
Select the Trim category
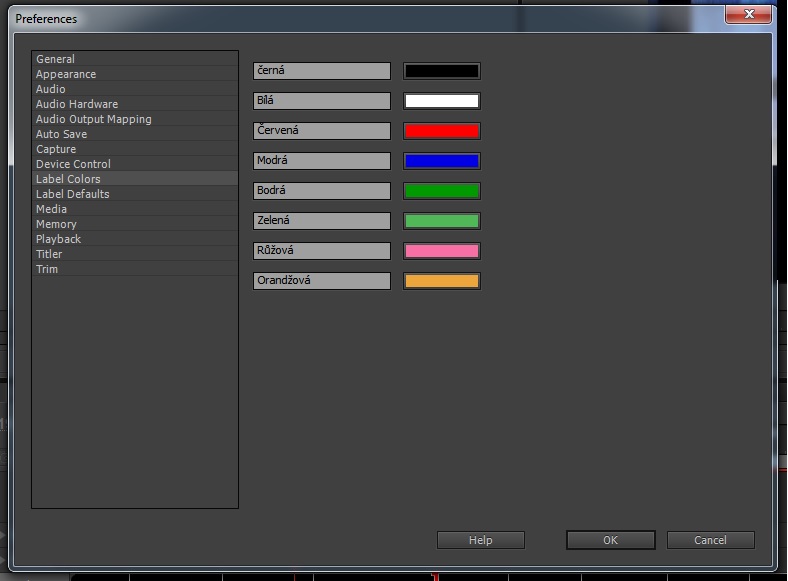135,269
